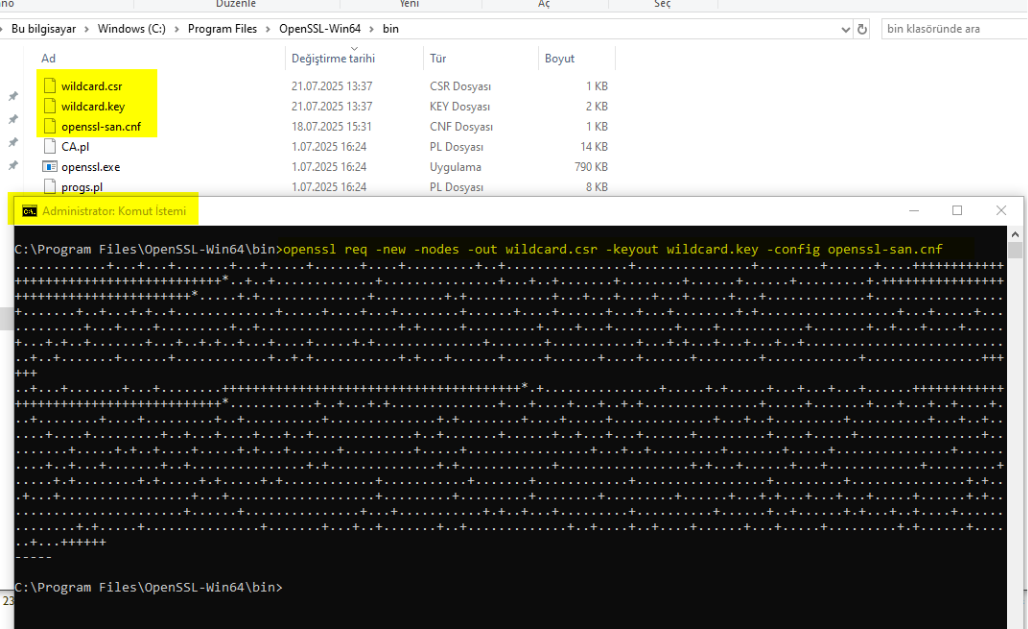This screenshot has width=1028, height=629.
Task: Click the Command Prompt scrollbar up arrow
Action: click(1015, 233)
